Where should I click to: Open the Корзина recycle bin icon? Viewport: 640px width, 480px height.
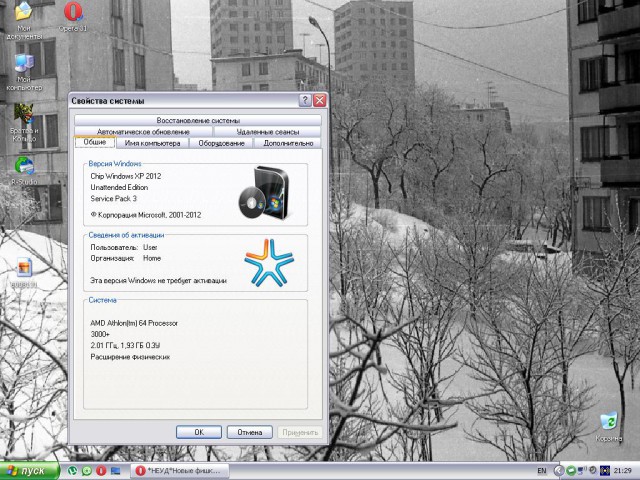(x=609, y=427)
